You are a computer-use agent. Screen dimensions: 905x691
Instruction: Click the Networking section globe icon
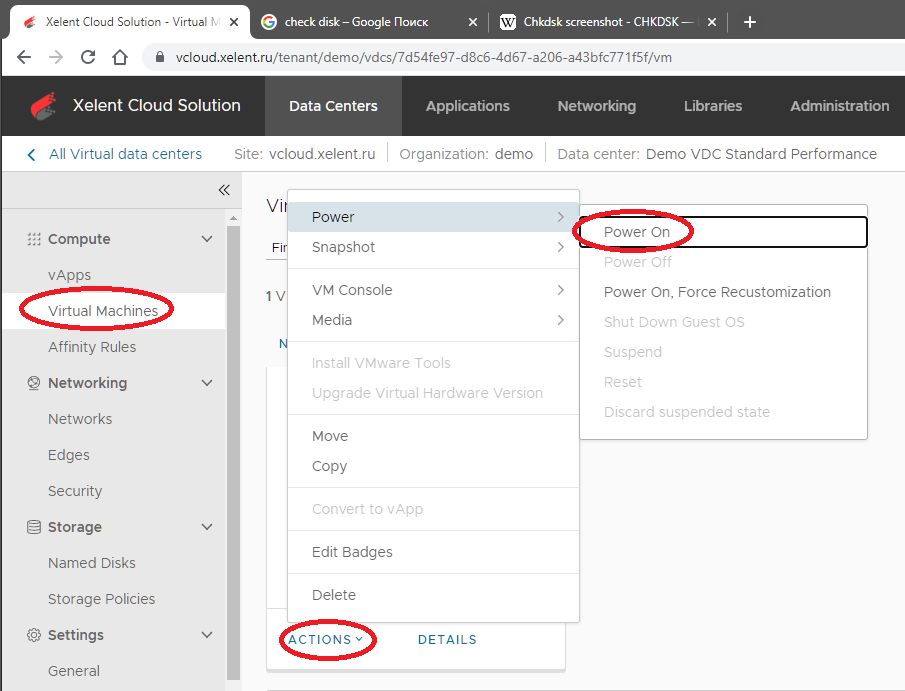click(34, 383)
